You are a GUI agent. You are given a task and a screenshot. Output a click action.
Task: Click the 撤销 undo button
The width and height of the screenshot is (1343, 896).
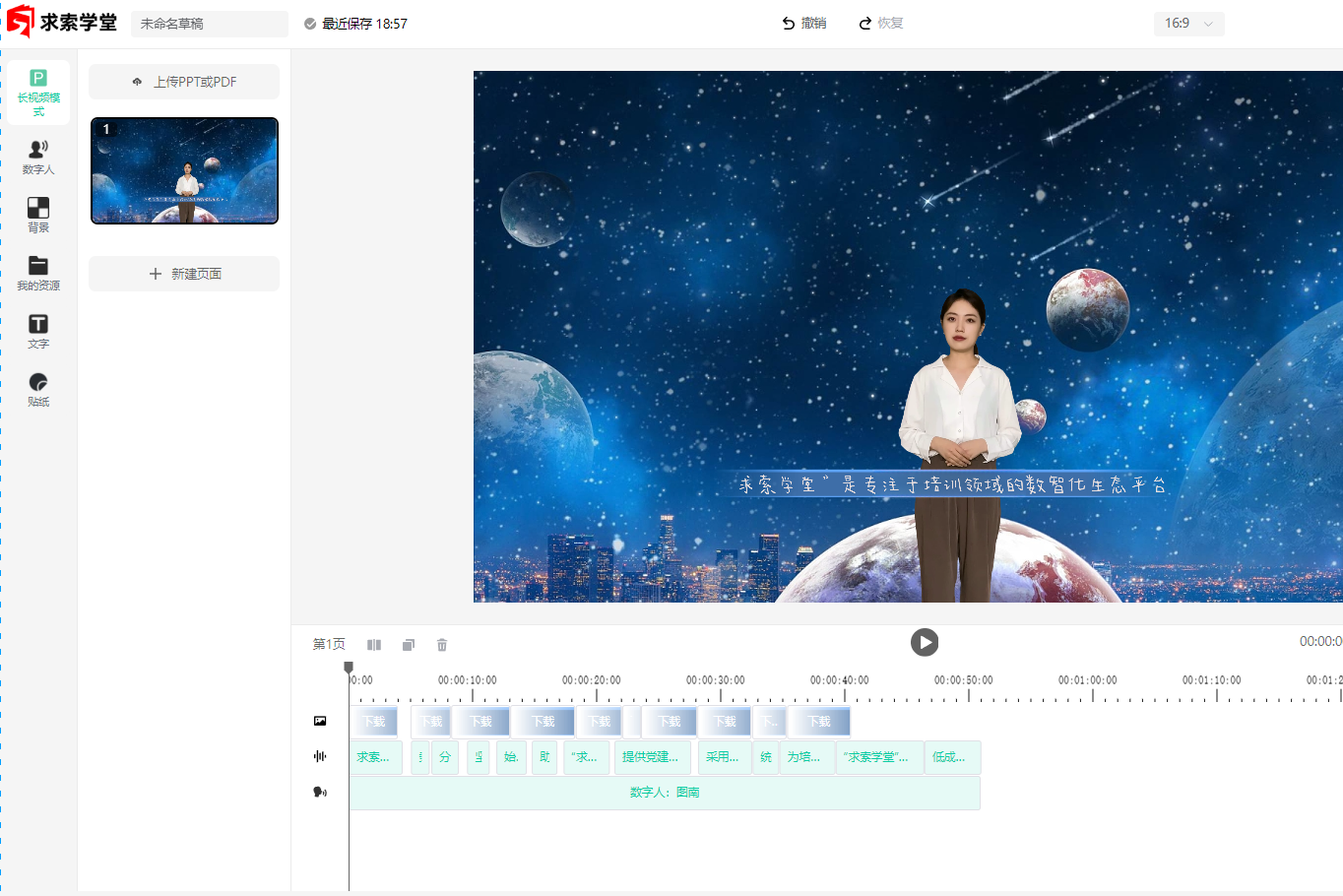804,23
